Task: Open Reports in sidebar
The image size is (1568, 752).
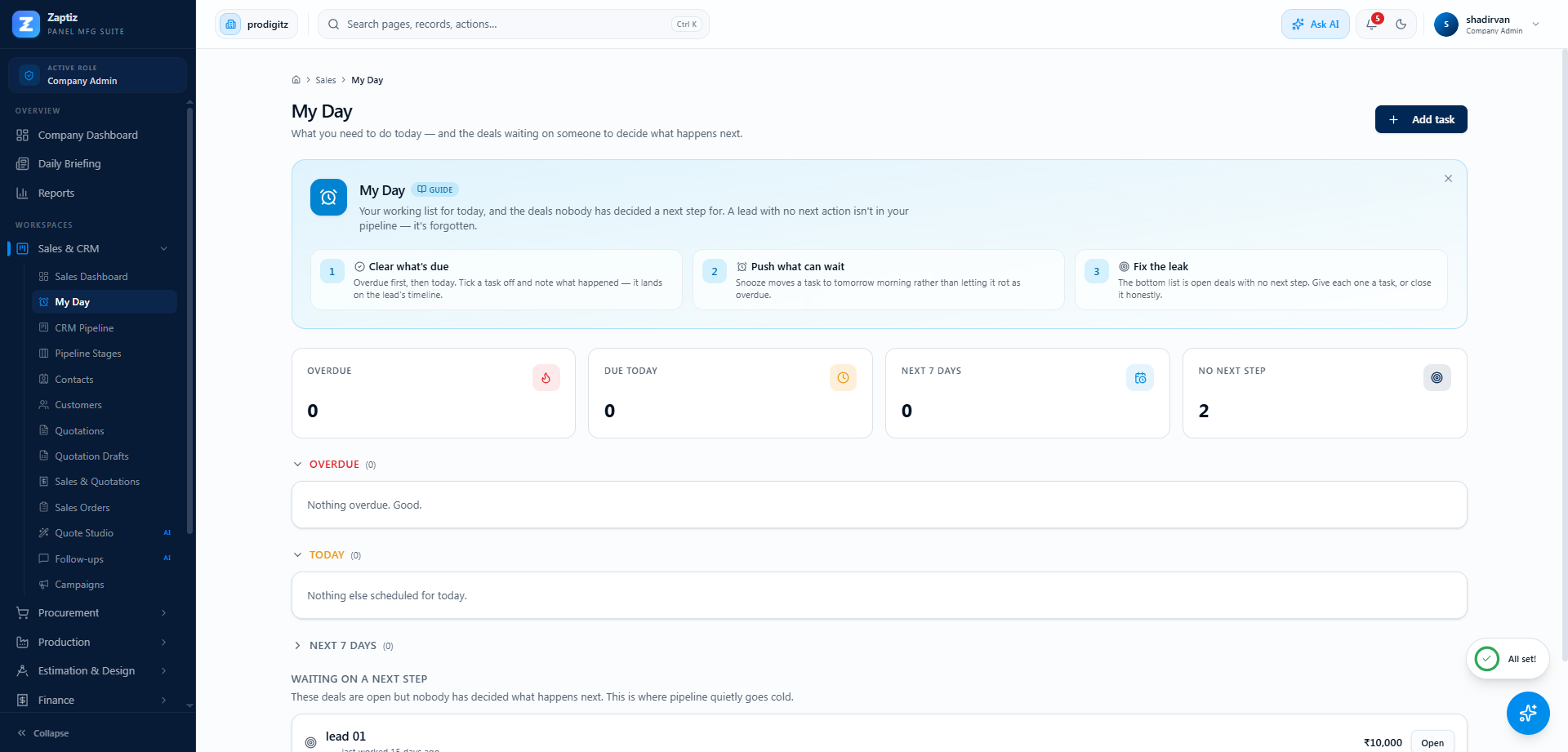Action: 98,193
